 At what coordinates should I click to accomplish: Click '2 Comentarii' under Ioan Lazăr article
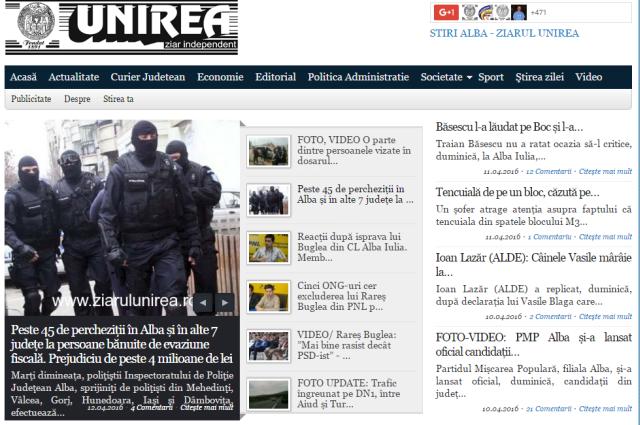coord(550,316)
